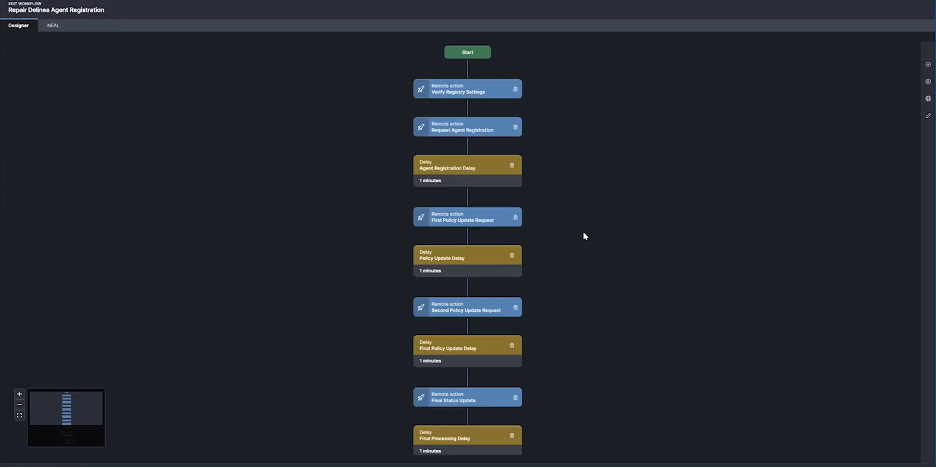Click the 1 minutes value under Policy Update Delay
This screenshot has height=468, width=936.
pos(431,271)
